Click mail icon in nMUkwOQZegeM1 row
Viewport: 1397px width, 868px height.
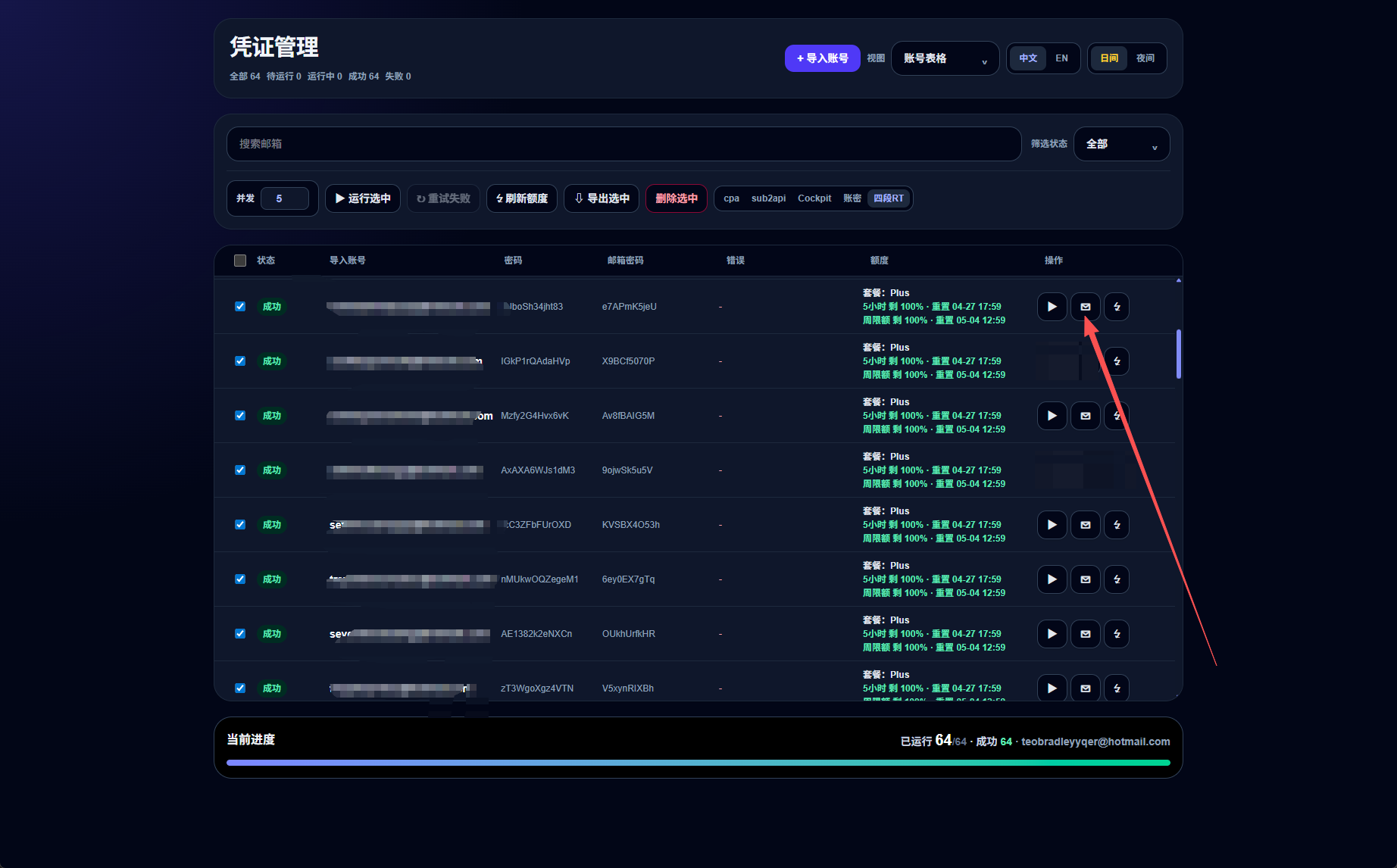[x=1085, y=579]
